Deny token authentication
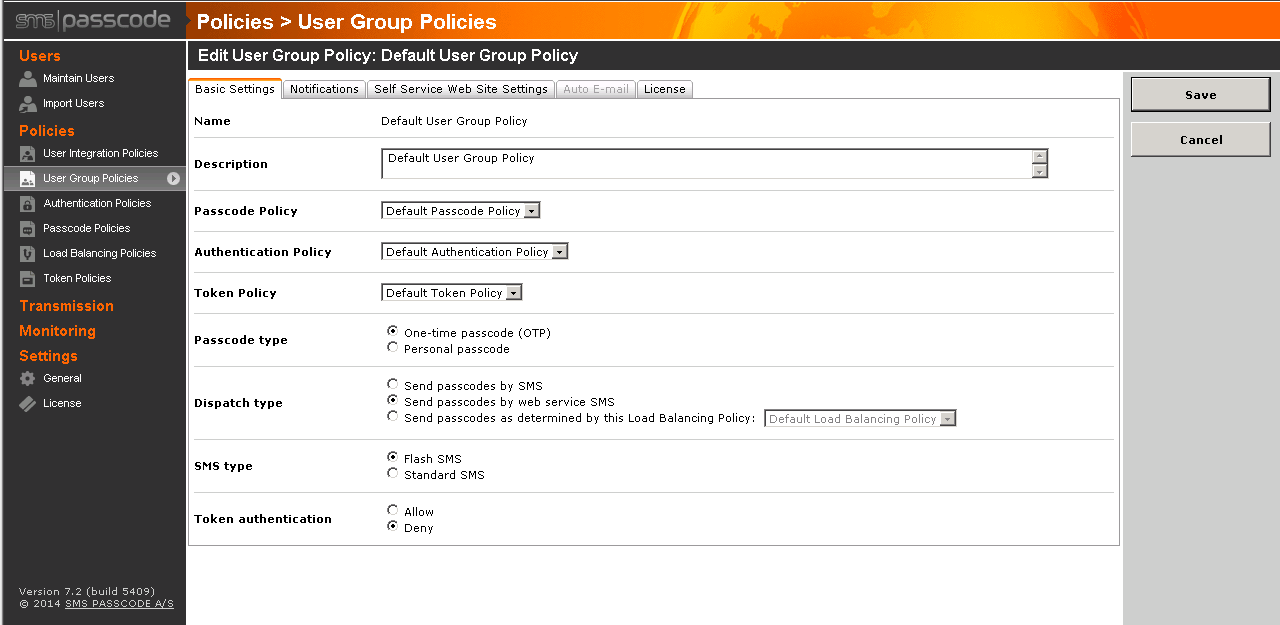The width and height of the screenshot is (1280, 625). click(x=393, y=526)
